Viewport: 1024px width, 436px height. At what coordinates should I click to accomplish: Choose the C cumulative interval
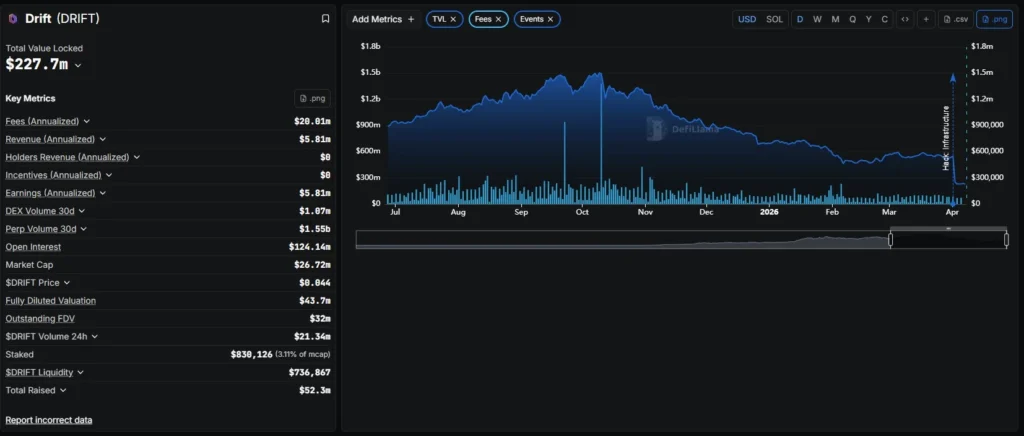click(x=884, y=19)
